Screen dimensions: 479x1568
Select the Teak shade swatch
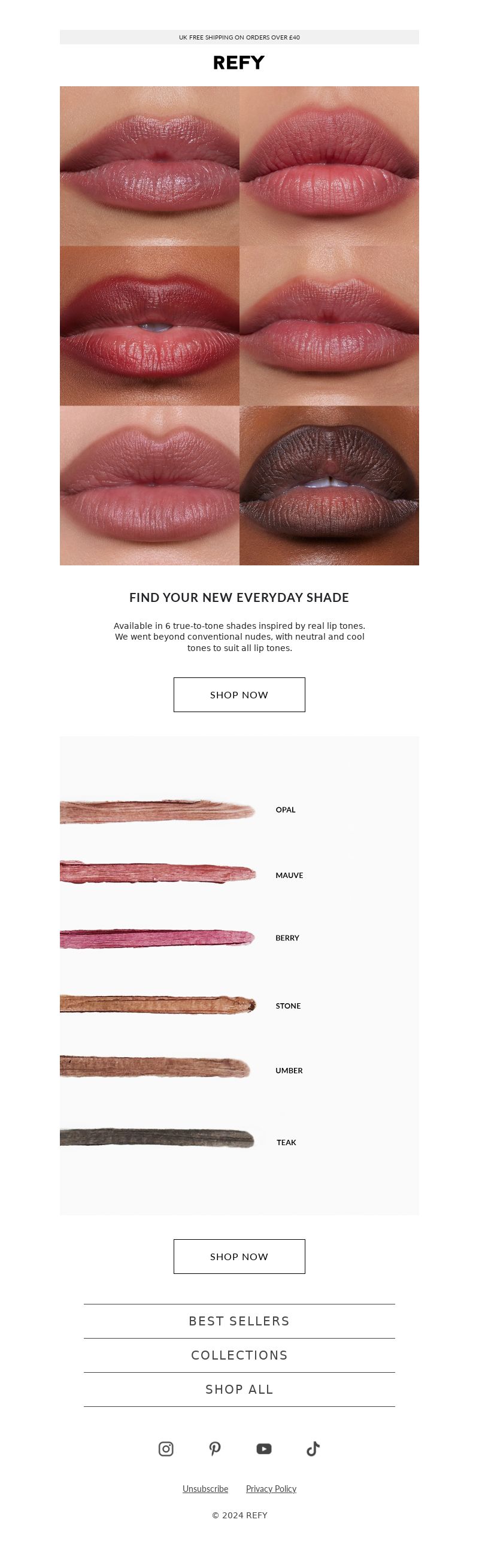click(157, 1137)
